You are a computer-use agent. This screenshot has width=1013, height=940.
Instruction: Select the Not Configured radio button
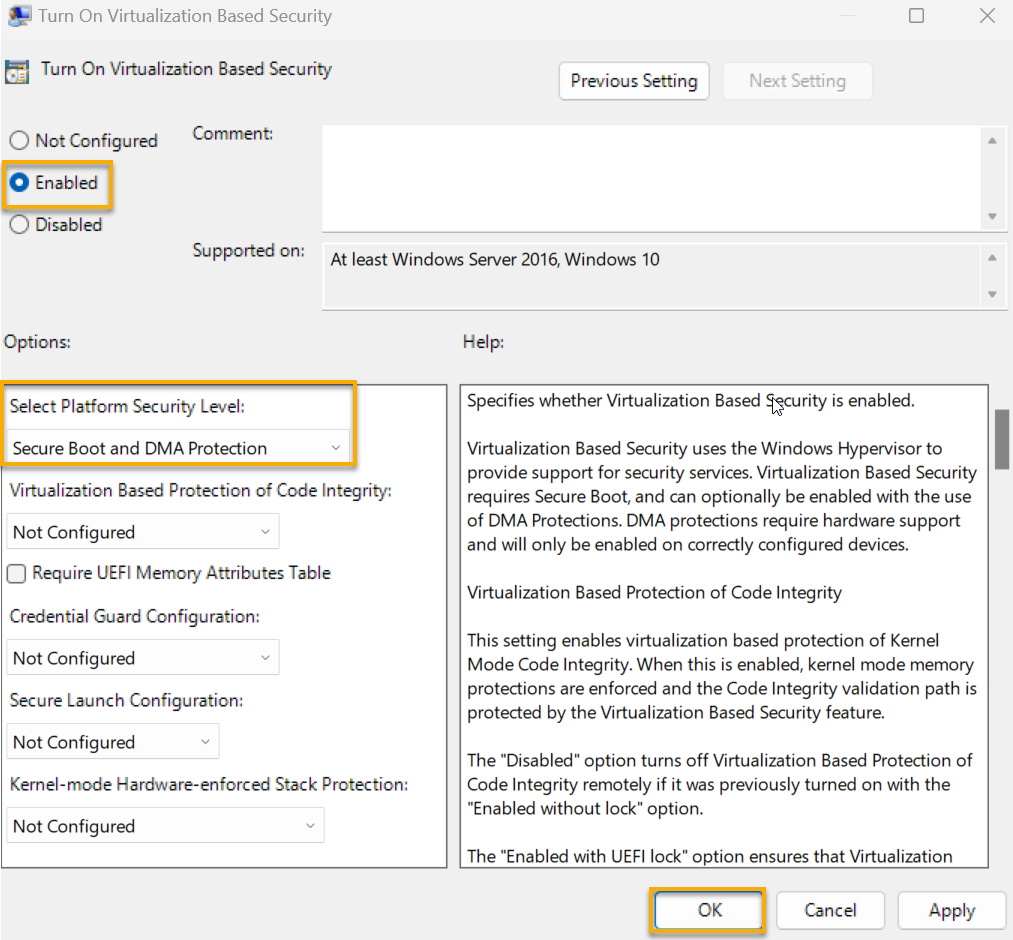tap(17, 141)
